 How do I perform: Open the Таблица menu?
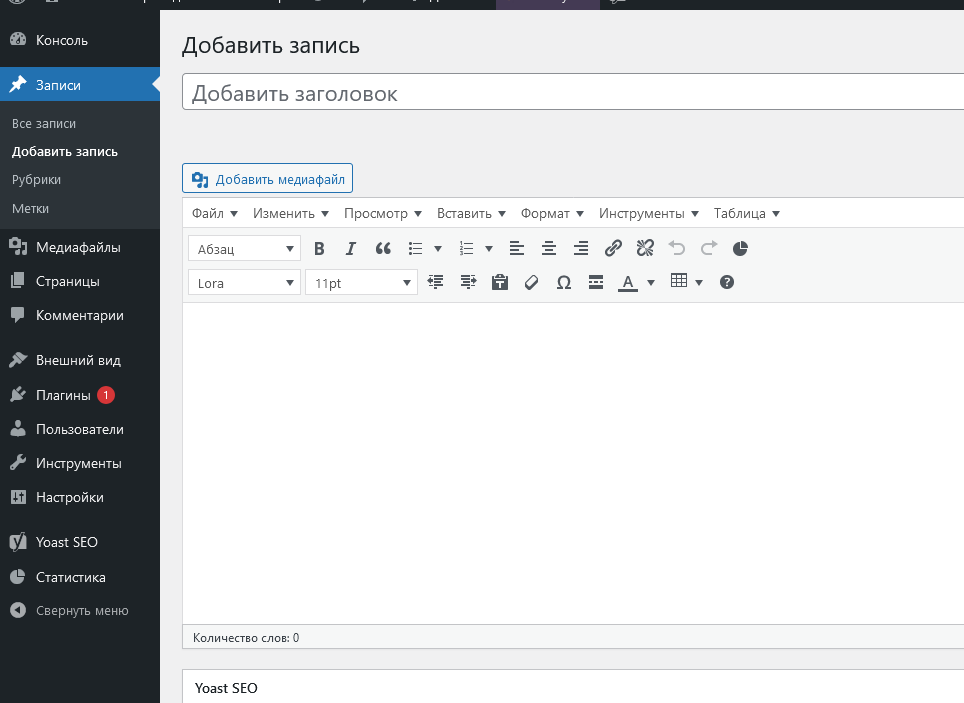746,213
